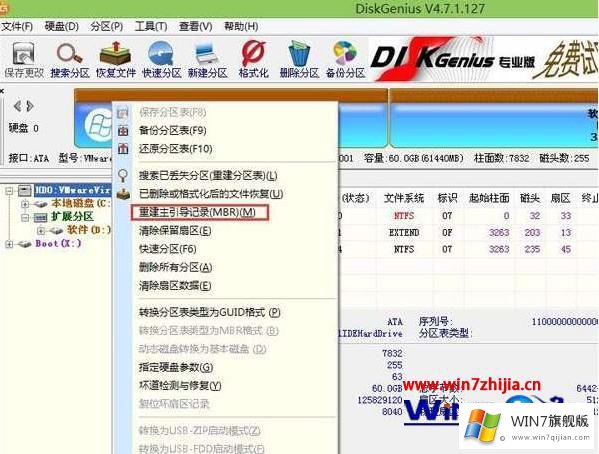Click the 还原分区表 menu icon
The height and width of the screenshot is (454, 599).
point(123,148)
